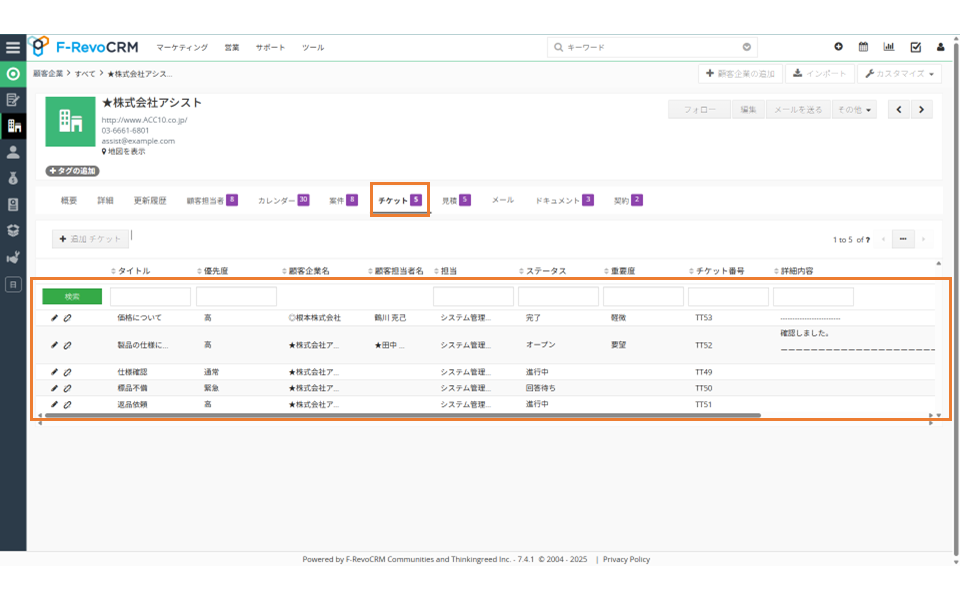Open the open-box products sidebar icon

pos(13,231)
